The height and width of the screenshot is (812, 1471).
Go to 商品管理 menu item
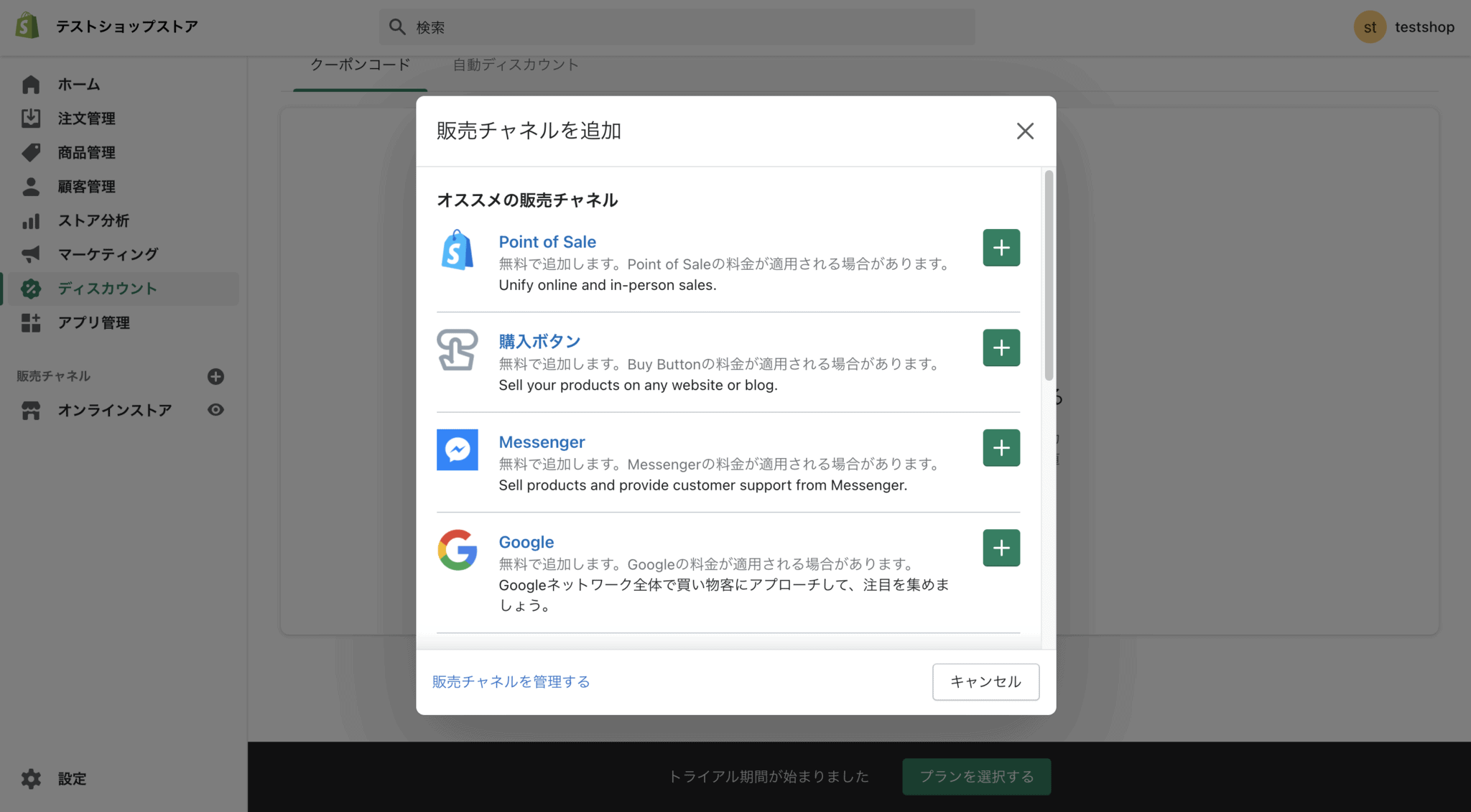click(87, 152)
